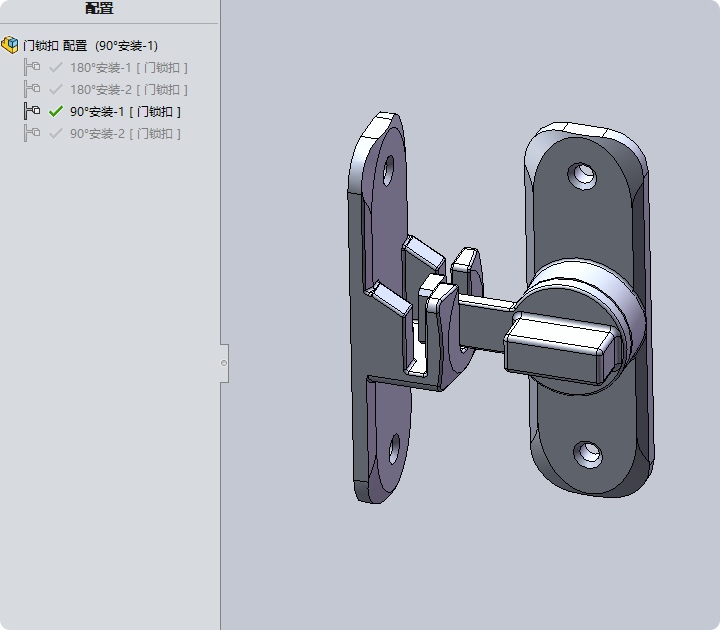The image size is (720, 630).
Task: Click the grey checkmark of 180°安装-2
Action: click(56, 90)
